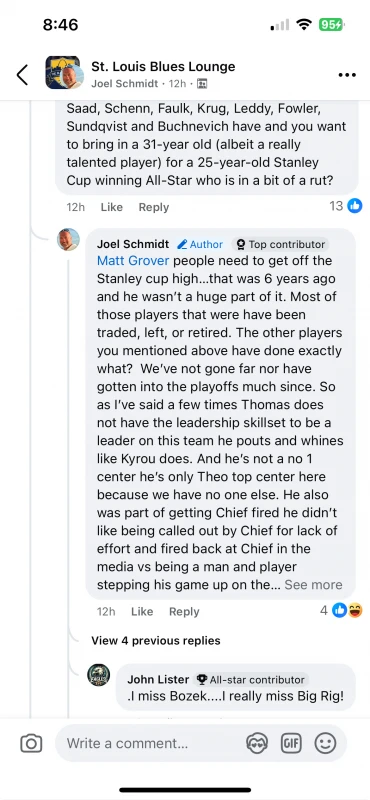The height and width of the screenshot is (800, 370).
Task: Like the top comment about Stanley Cup
Action: coord(111,207)
